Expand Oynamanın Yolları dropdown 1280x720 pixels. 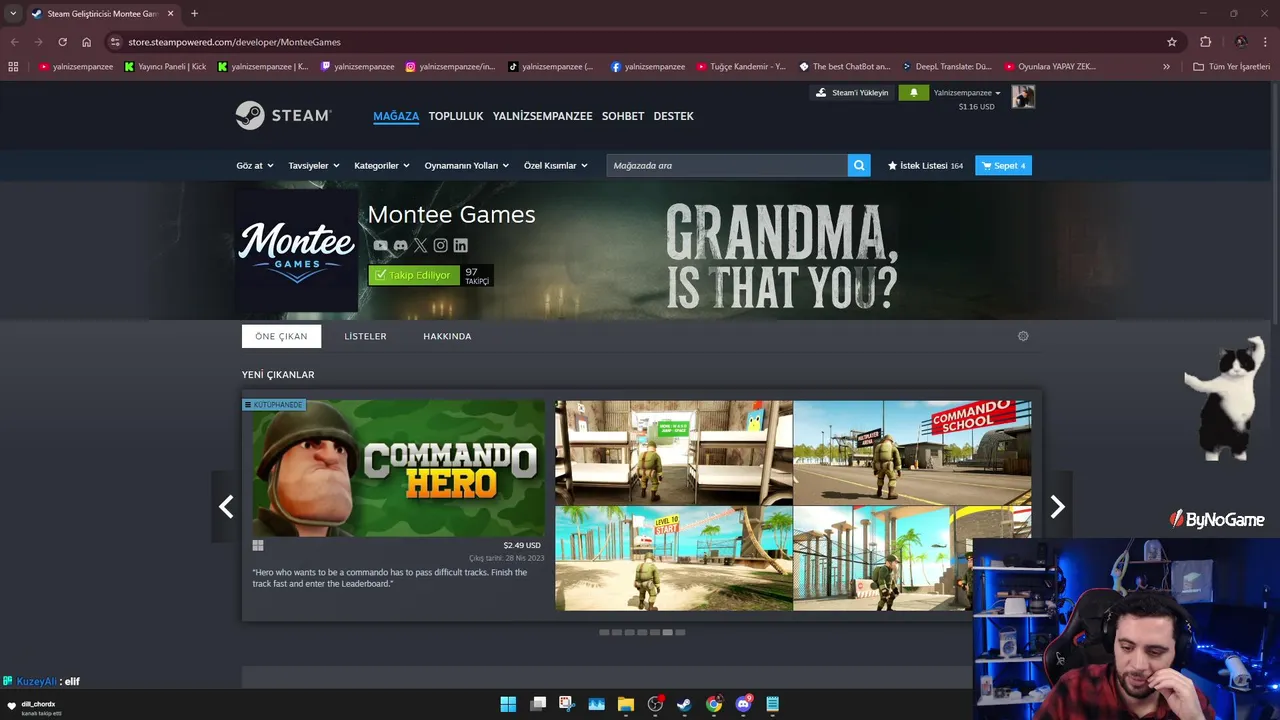[x=467, y=165]
